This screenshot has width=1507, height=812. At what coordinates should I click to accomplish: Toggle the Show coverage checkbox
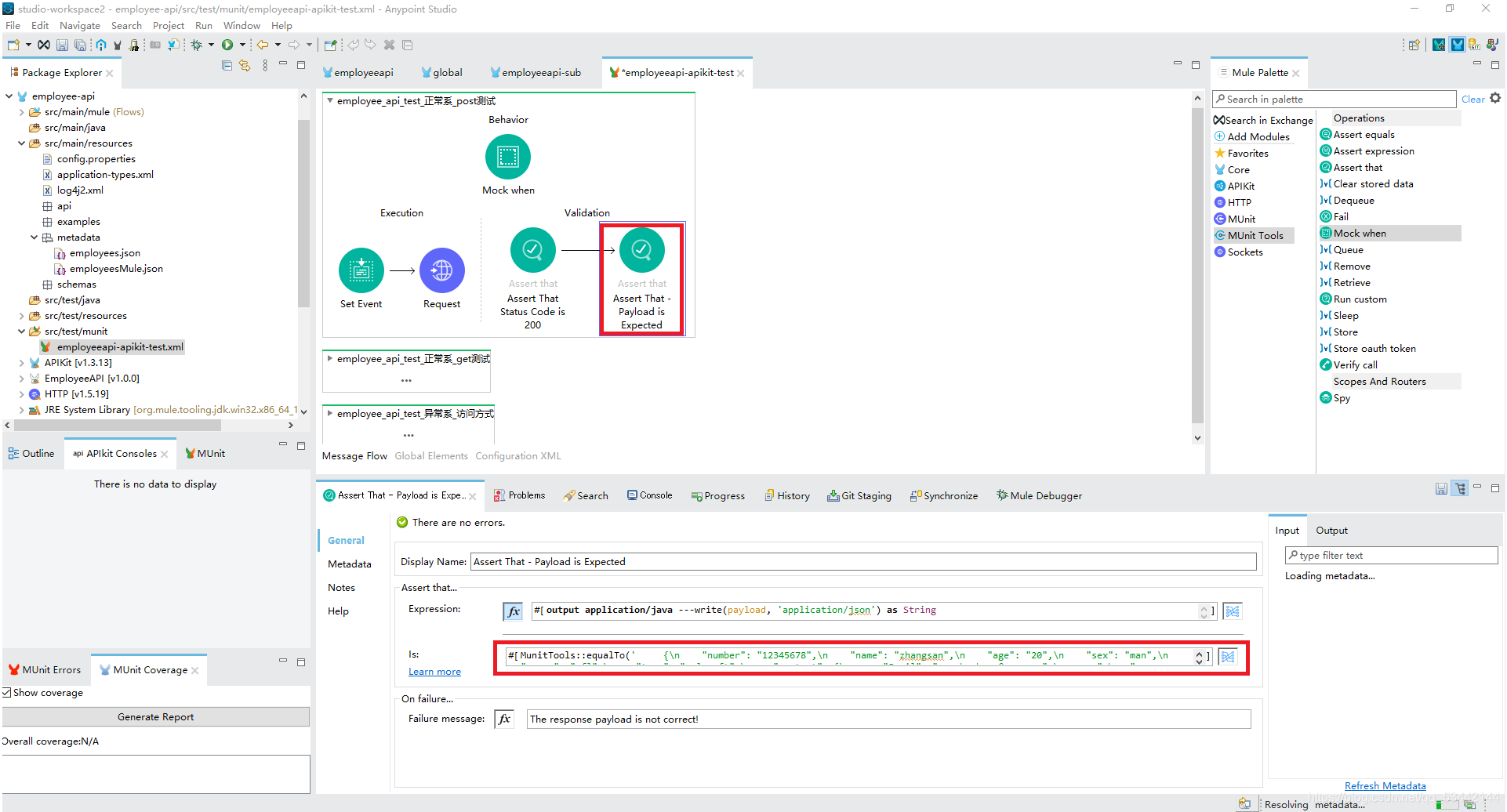point(7,693)
